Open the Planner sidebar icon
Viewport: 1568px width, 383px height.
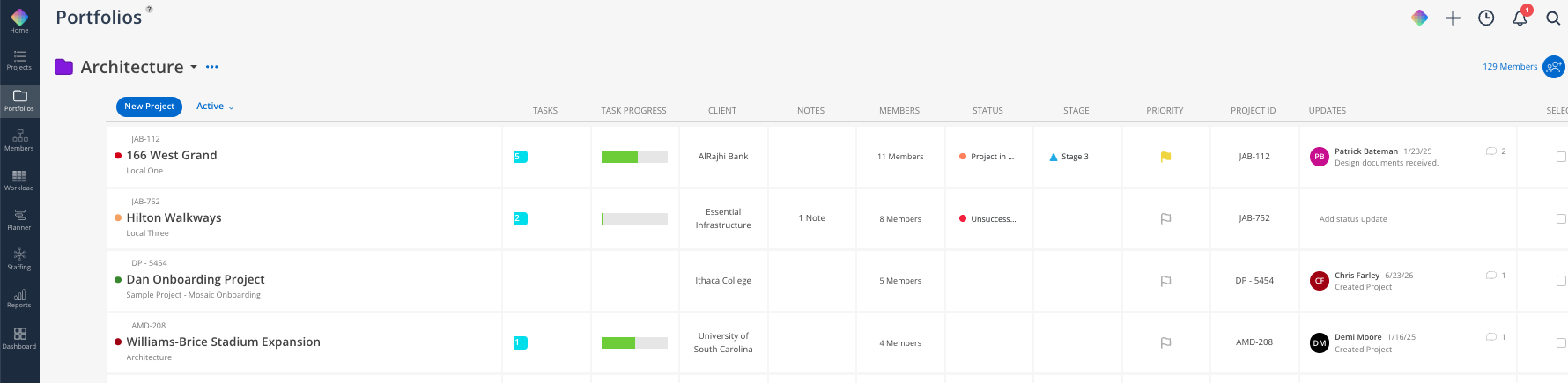[x=19, y=220]
